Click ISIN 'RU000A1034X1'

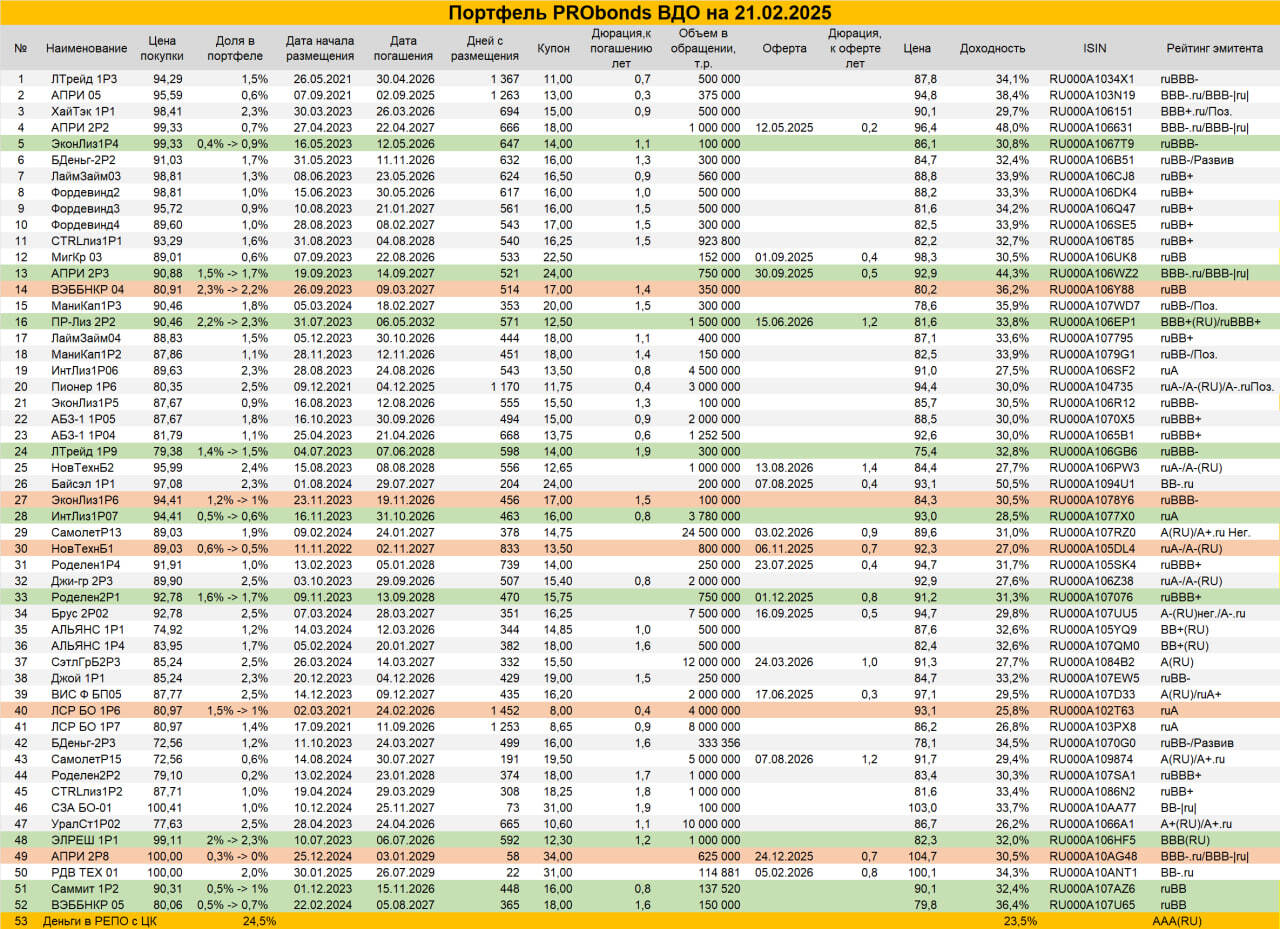[x=1091, y=79]
